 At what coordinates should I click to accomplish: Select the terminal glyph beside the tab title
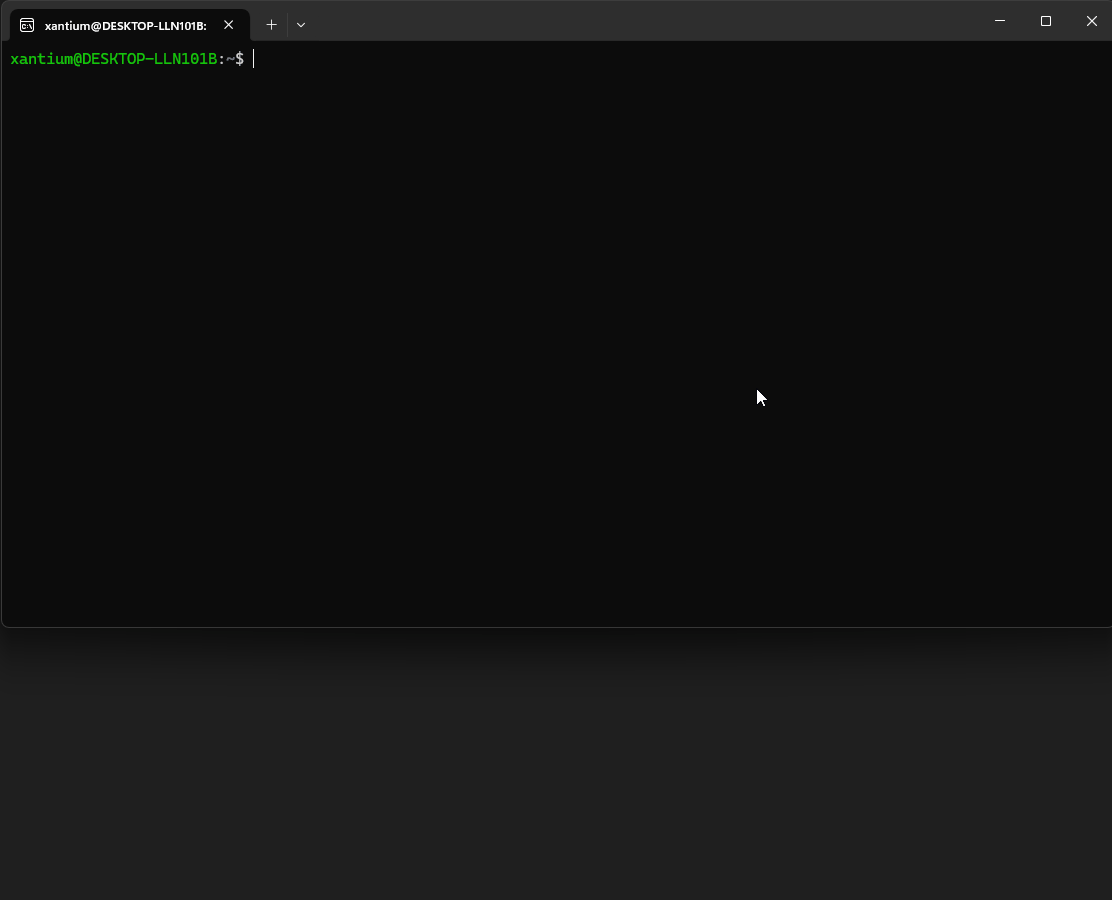pos(27,25)
